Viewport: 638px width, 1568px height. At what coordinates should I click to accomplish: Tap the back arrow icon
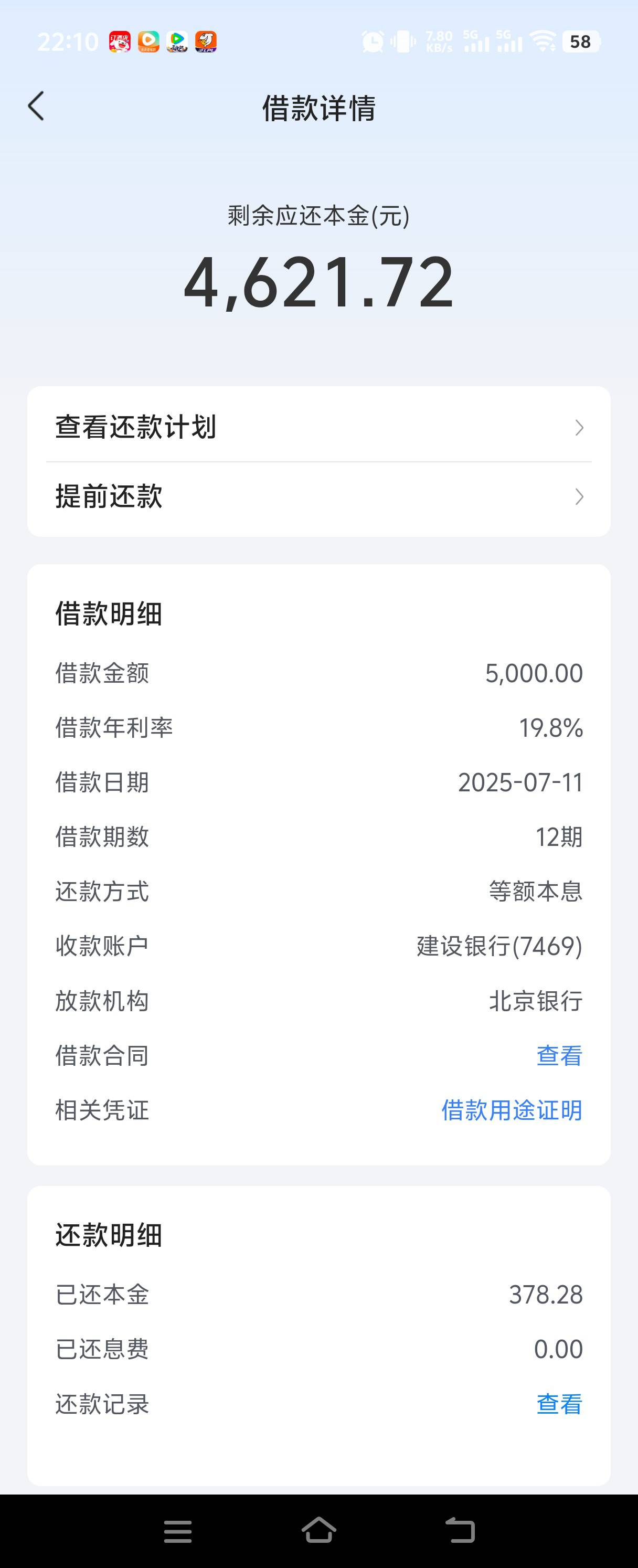pyautogui.click(x=37, y=107)
